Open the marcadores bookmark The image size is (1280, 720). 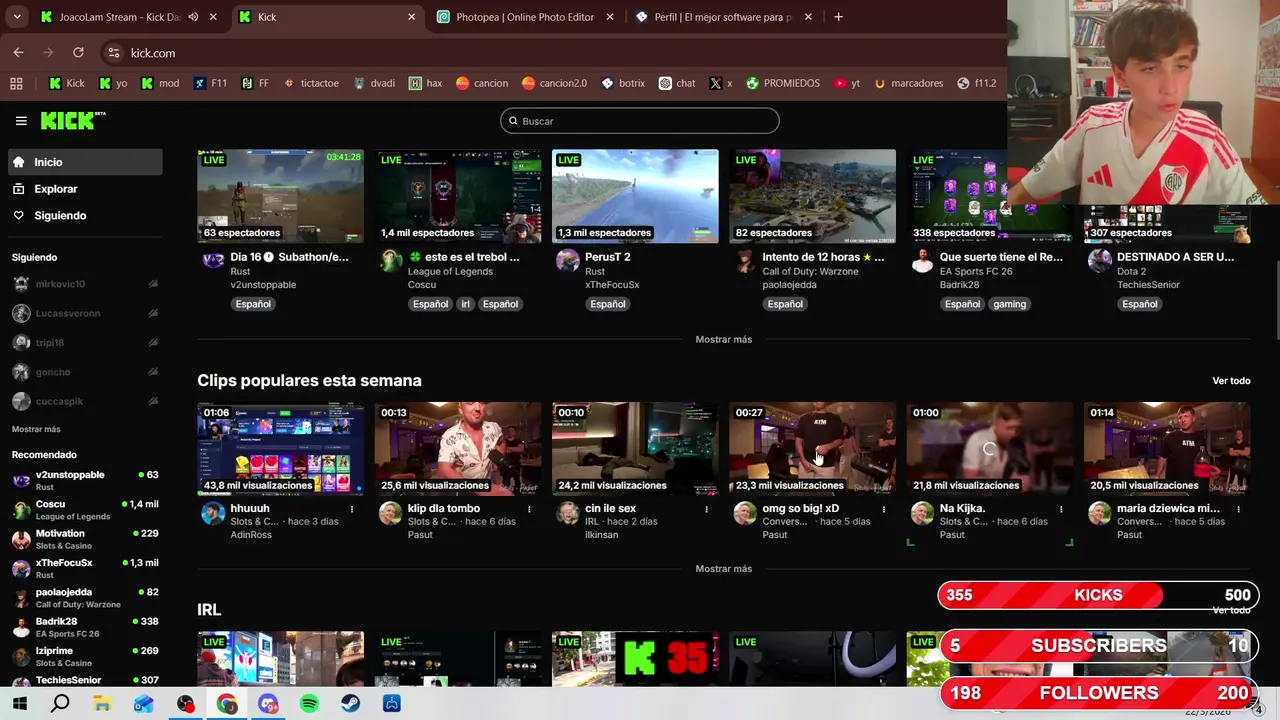908,83
